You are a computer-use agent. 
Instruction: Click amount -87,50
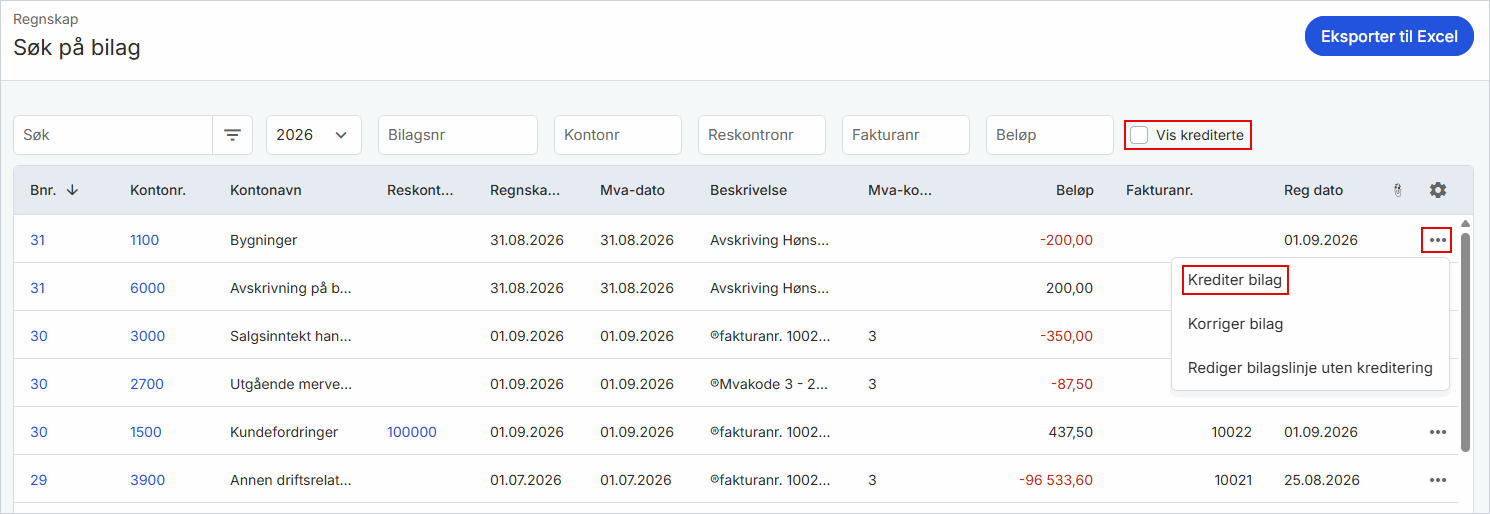coord(1072,384)
